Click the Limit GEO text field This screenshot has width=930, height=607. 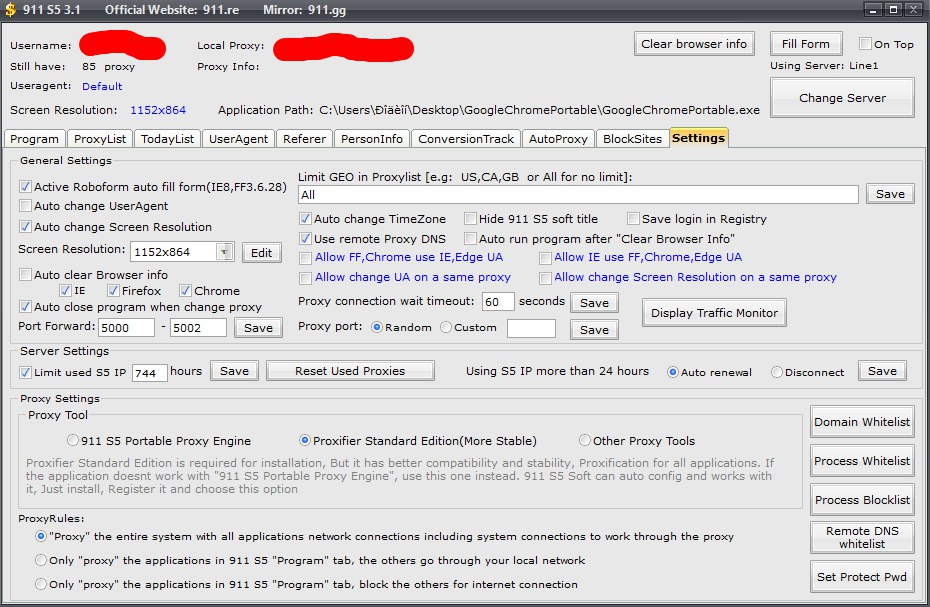(578, 195)
